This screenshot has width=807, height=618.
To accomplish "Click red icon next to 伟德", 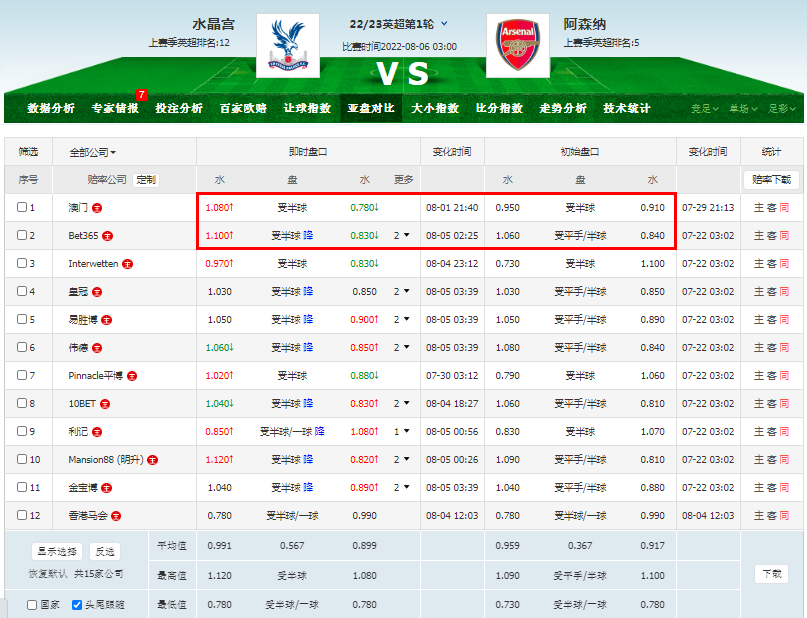I will 97,348.
